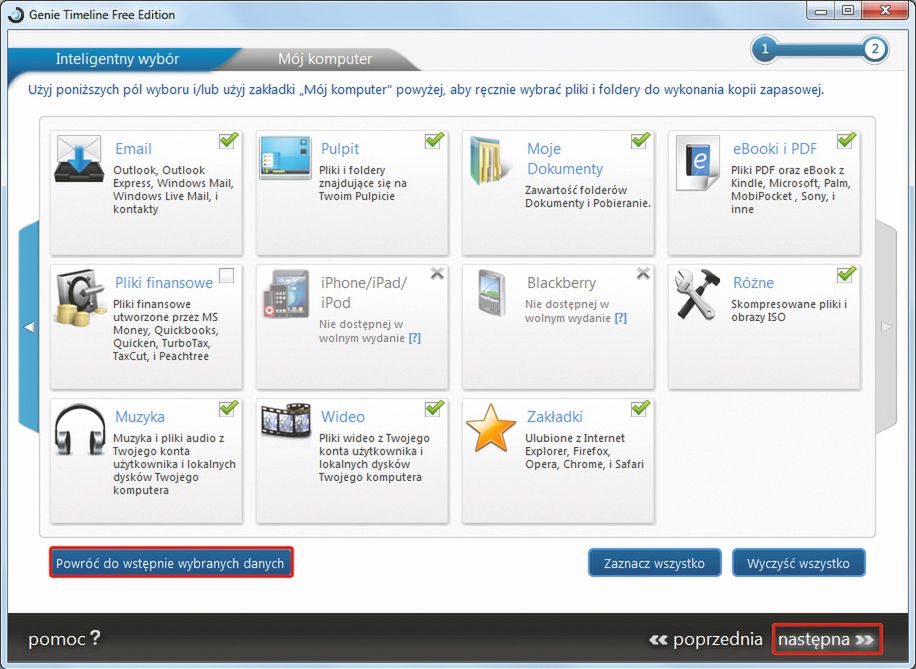Click the Zakładki star icon
The height and width of the screenshot is (669, 916).
tap(491, 428)
